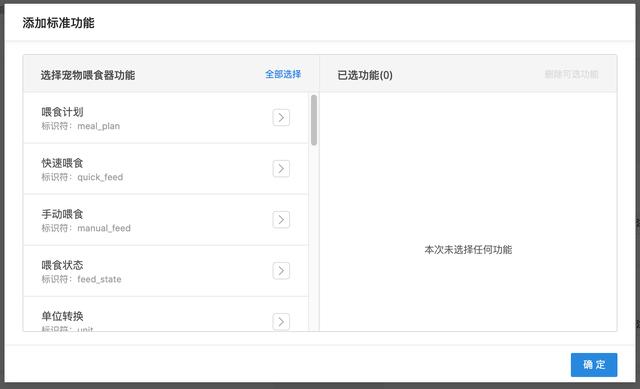This screenshot has height=389, width=640.
Task: Select the 手动喂食 function name
Action: (x=62, y=214)
